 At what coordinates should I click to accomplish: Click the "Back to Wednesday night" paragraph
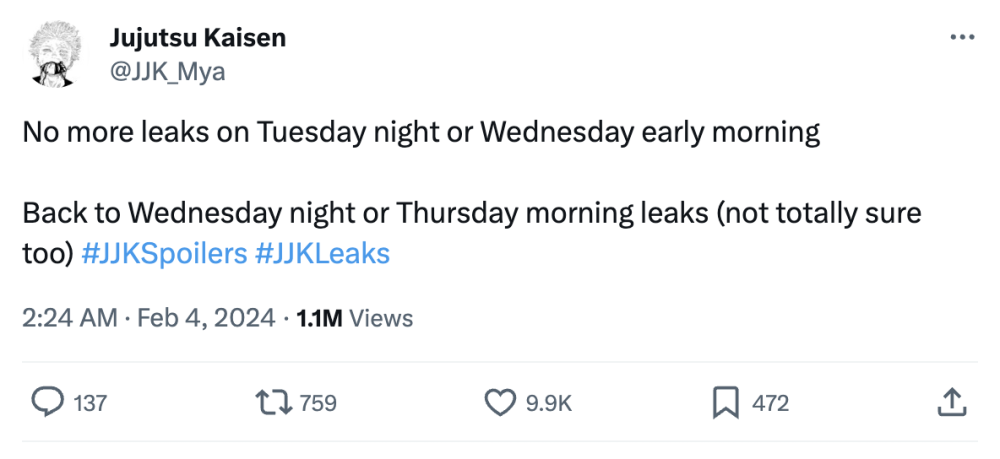tap(470, 214)
